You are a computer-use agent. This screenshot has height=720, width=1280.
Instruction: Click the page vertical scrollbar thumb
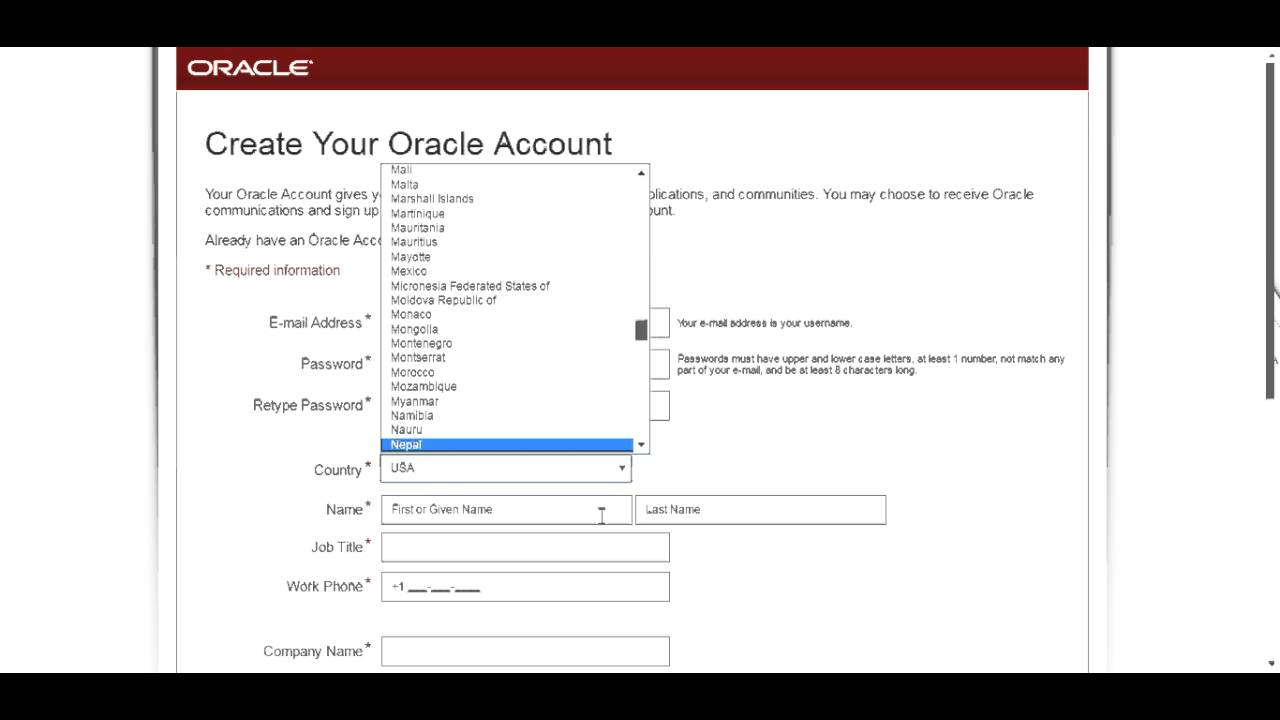(1272, 230)
